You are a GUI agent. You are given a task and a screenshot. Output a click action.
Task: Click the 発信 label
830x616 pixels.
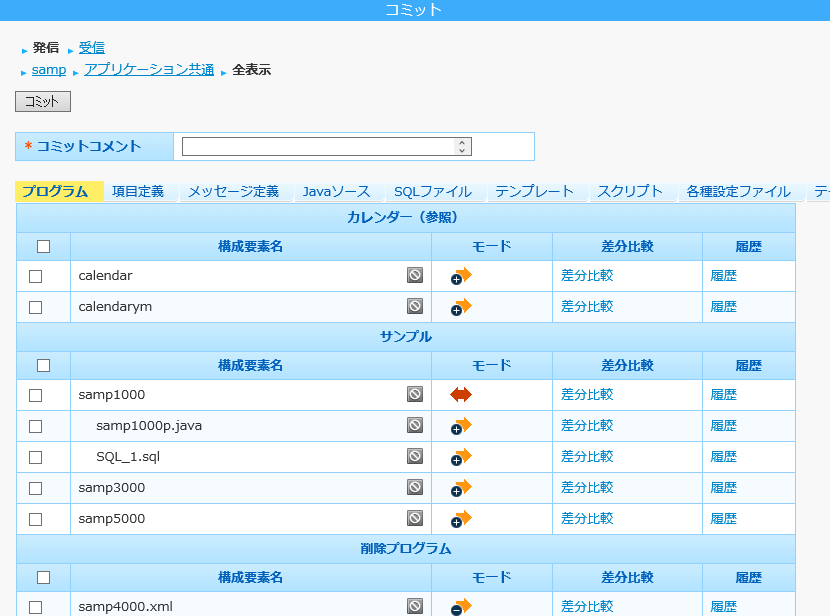[46, 48]
